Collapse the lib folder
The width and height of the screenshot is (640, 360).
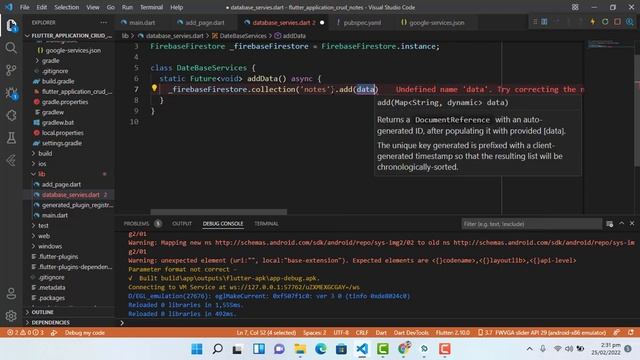coord(69,174)
